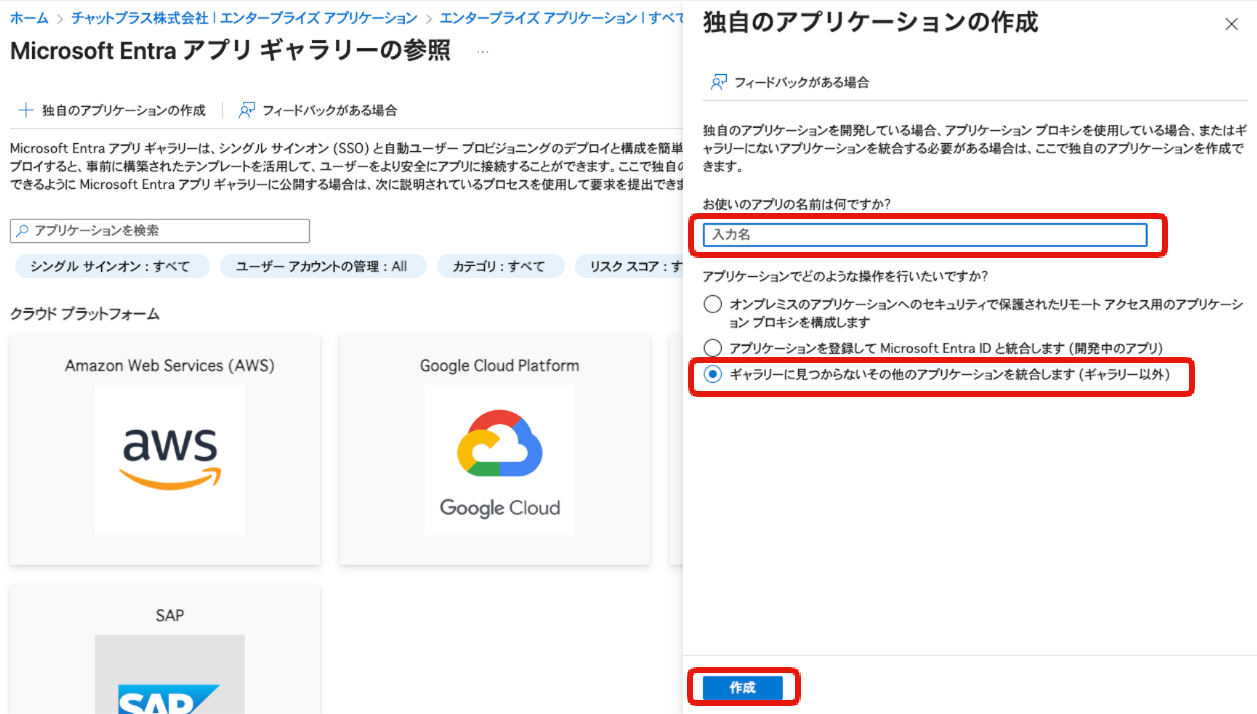Viewport: 1257px width, 714px height.
Task: Click the feedback person icon in right panel
Action: (x=718, y=82)
